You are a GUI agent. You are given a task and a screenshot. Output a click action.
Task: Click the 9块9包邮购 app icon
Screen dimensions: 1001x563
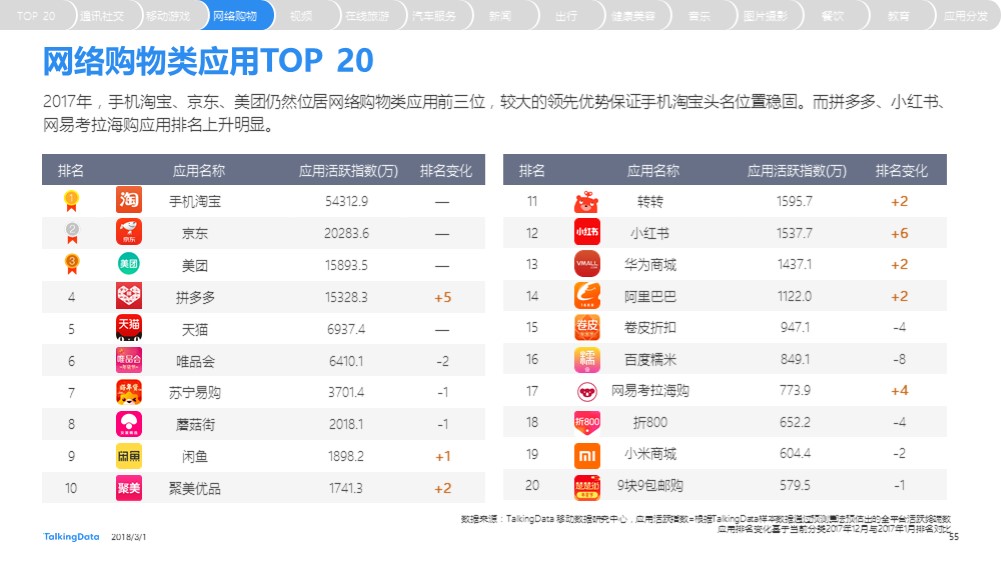587,488
